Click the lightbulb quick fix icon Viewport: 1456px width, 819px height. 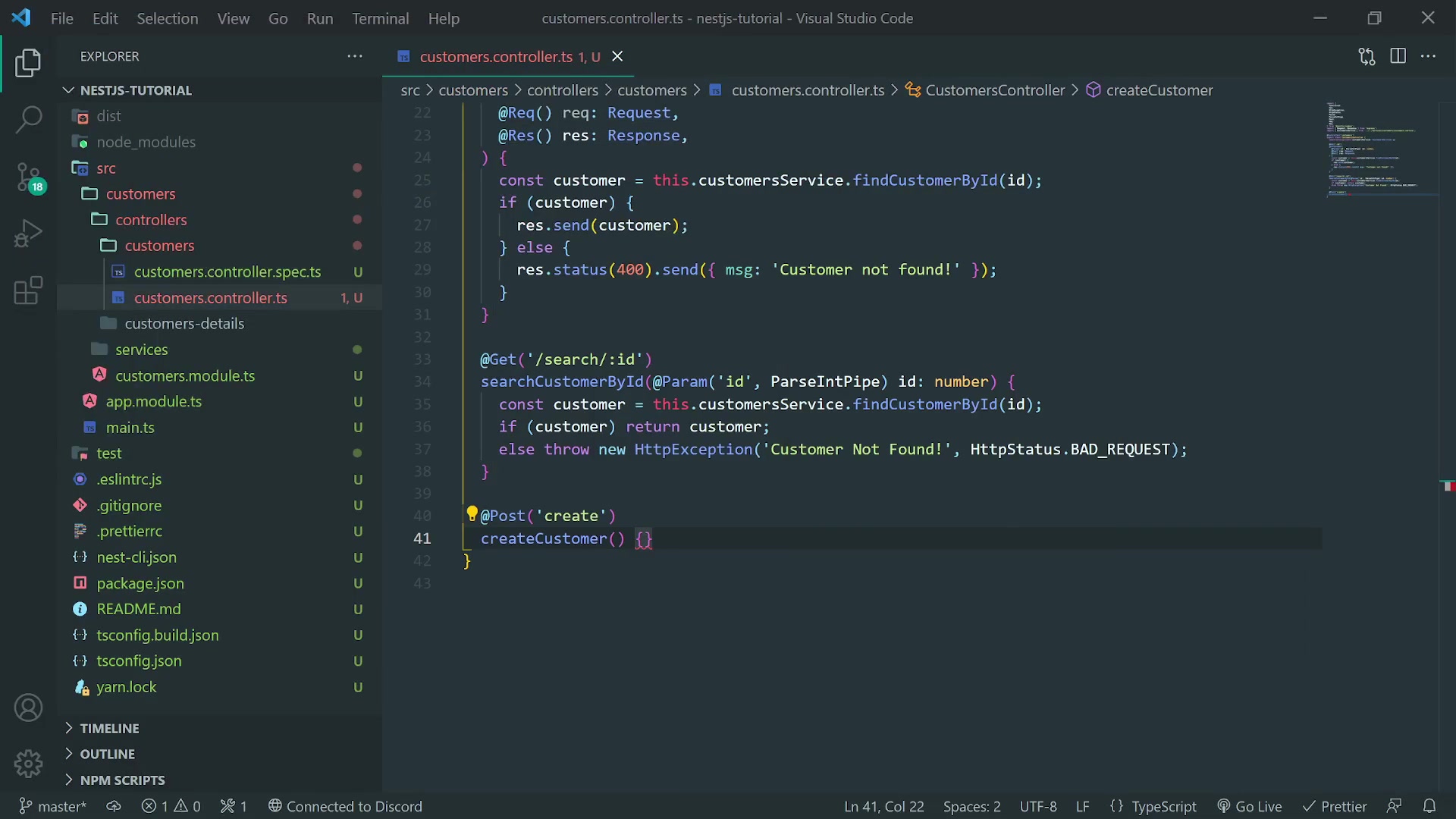(472, 514)
